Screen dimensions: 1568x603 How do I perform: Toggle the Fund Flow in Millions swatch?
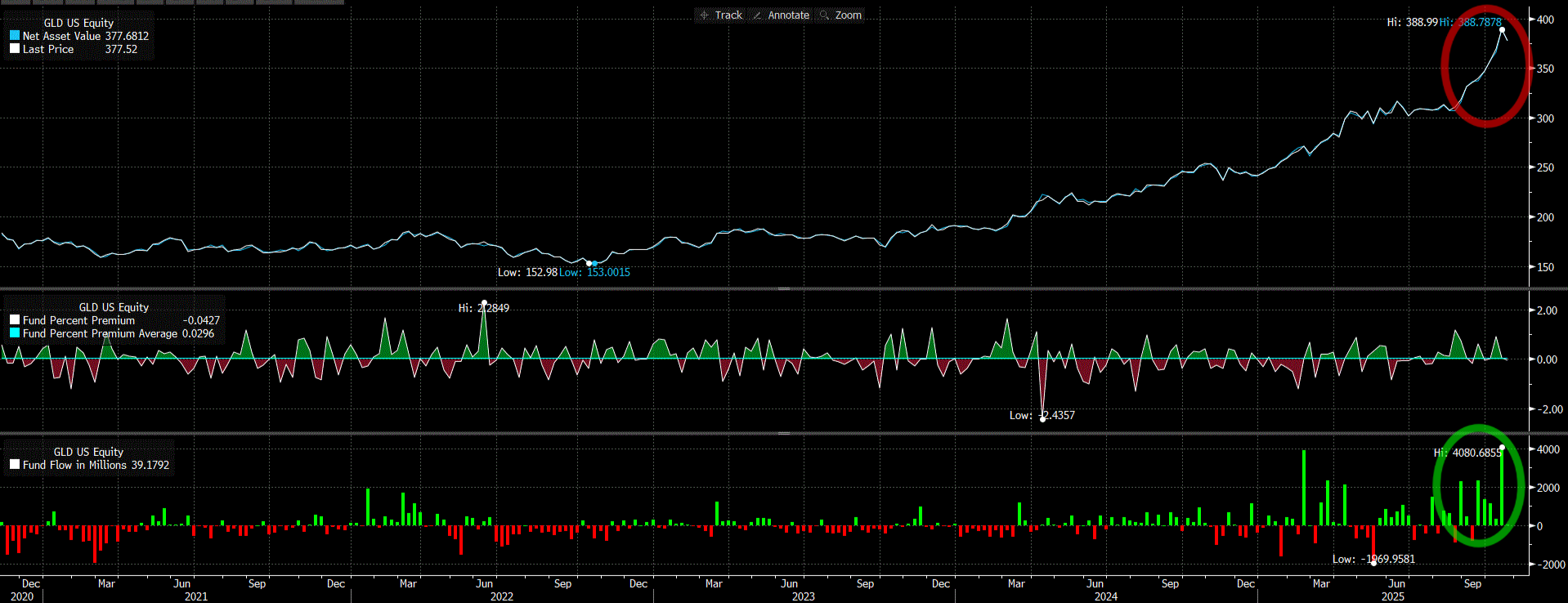[15, 465]
